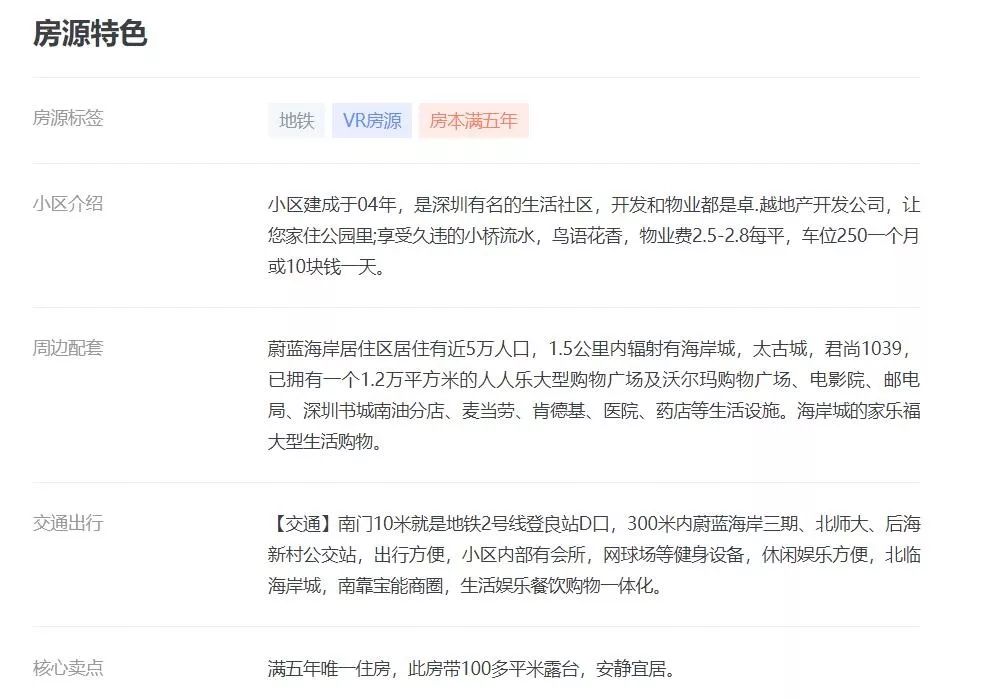Click the VR房源 tag
This screenshot has width=987, height=699.
pyautogui.click(x=372, y=120)
